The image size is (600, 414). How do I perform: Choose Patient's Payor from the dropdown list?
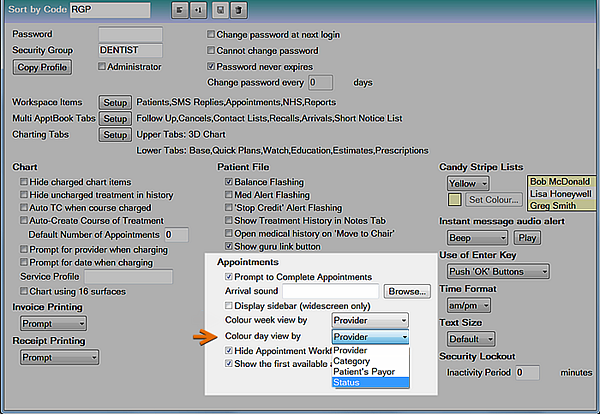(370, 372)
